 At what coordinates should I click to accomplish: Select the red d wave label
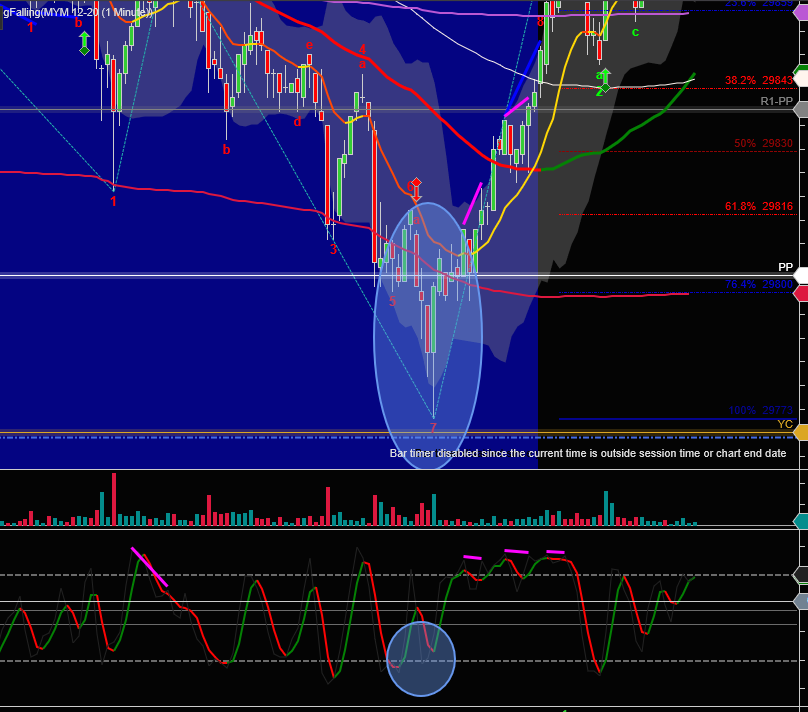(297, 122)
